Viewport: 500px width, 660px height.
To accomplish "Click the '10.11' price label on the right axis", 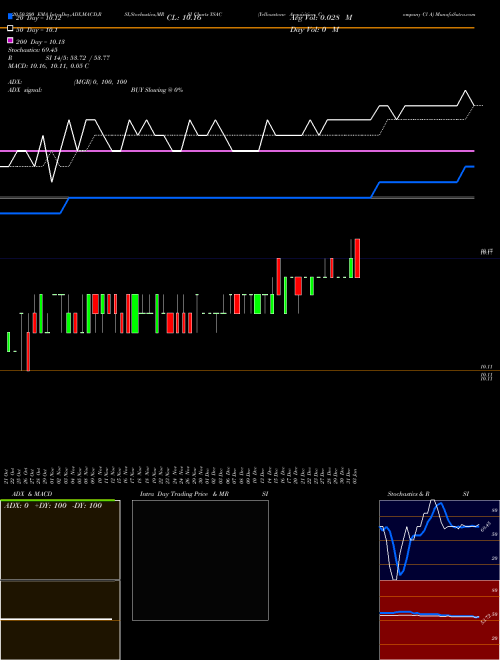I will 487,367.
